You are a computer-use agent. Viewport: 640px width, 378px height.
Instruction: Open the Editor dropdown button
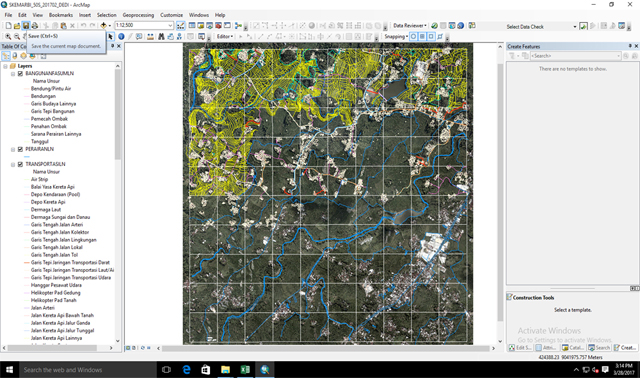[225, 36]
